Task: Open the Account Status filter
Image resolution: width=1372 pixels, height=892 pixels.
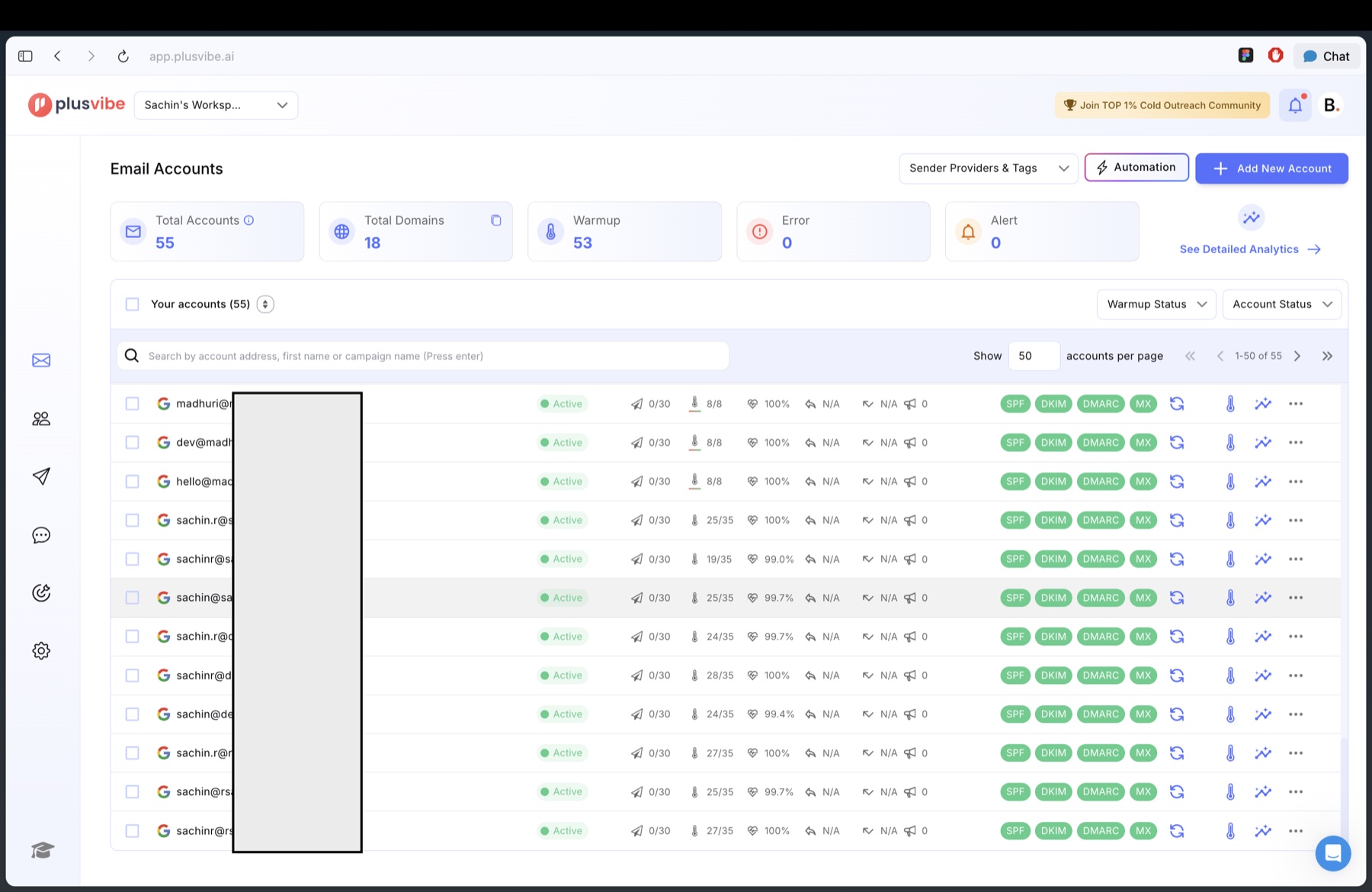Action: tap(1282, 304)
